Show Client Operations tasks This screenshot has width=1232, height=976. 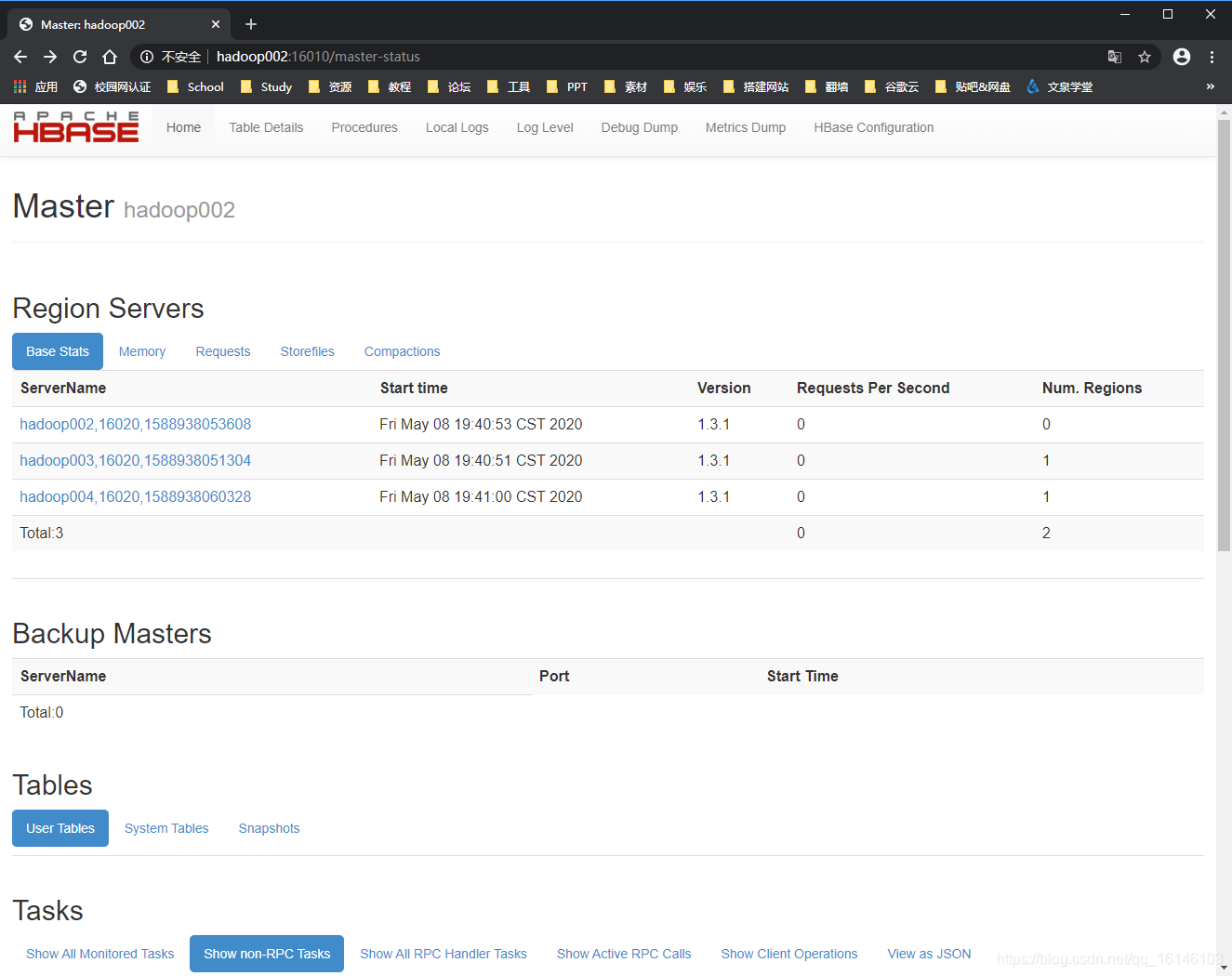(x=789, y=954)
